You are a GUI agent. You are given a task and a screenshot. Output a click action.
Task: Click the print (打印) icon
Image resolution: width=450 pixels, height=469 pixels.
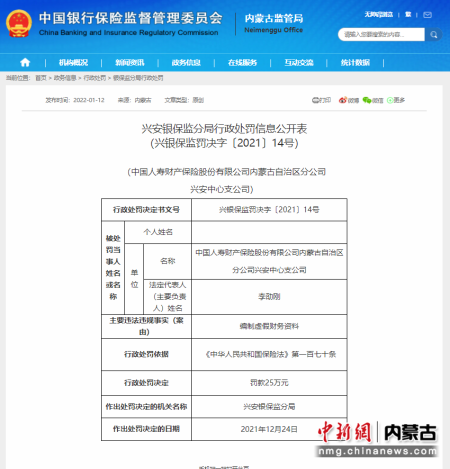tap(321, 100)
